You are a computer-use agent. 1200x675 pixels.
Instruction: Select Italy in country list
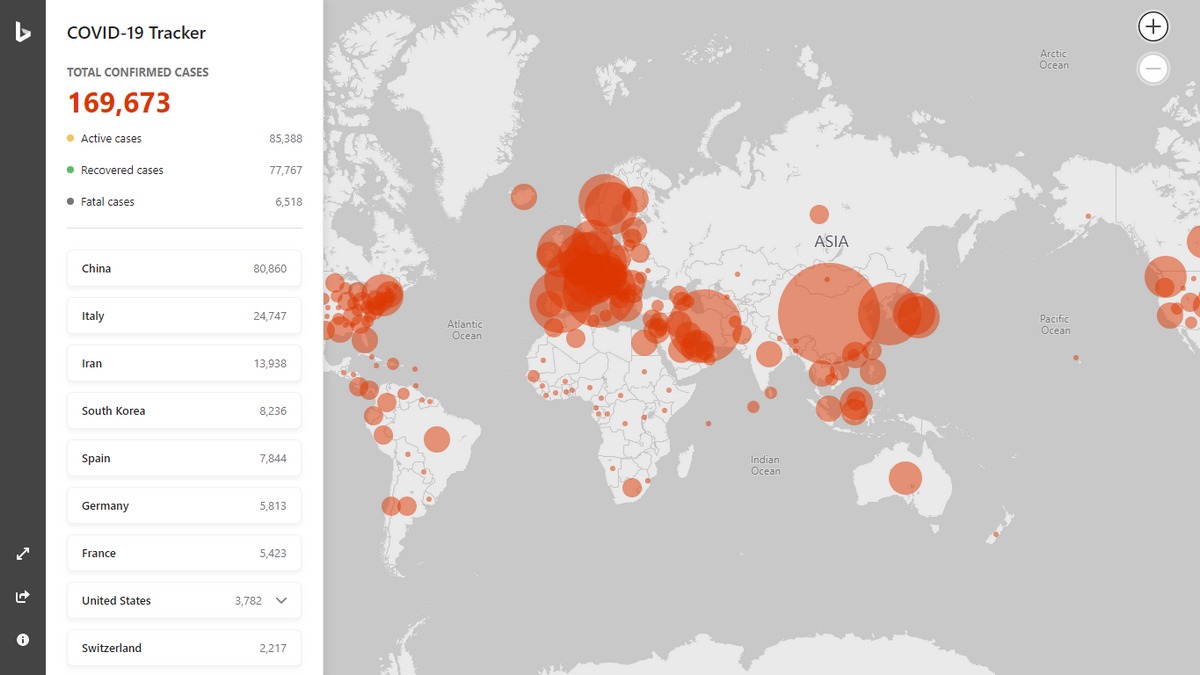(184, 316)
